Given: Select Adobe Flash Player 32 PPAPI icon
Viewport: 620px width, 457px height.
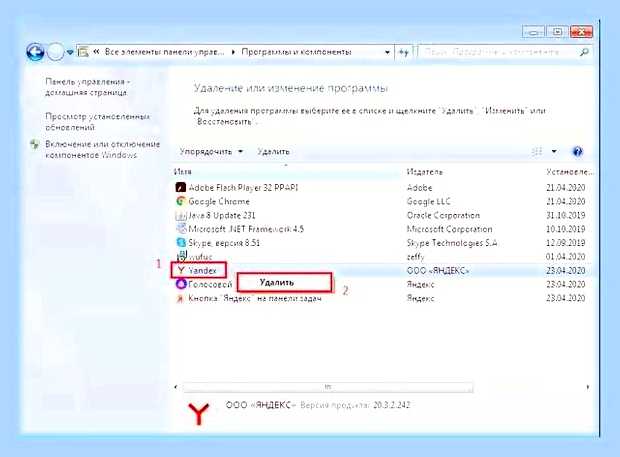Looking at the screenshot, I should point(181,187).
